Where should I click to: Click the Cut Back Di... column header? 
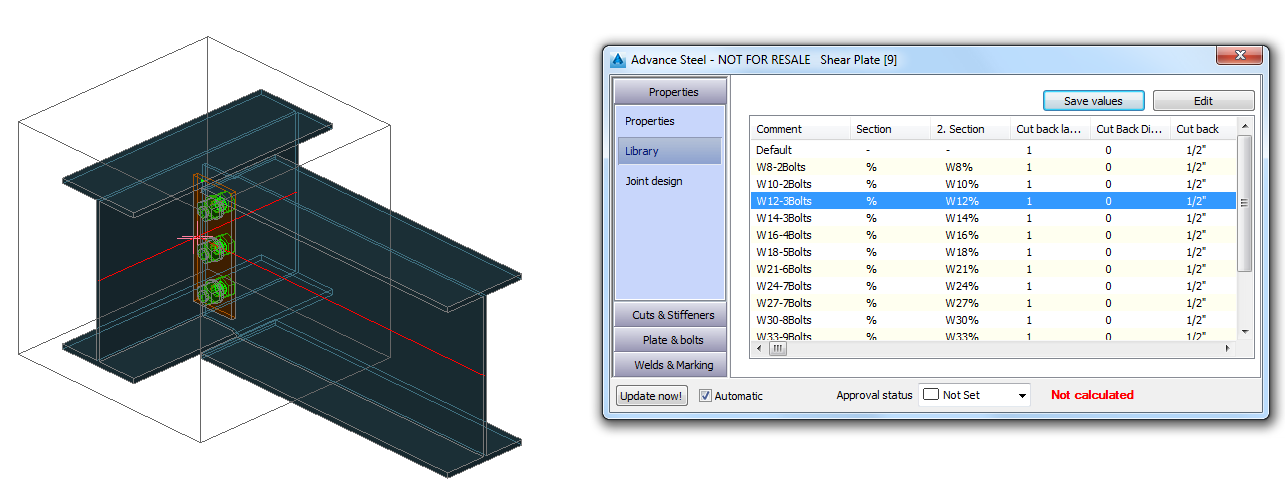tap(1130, 129)
